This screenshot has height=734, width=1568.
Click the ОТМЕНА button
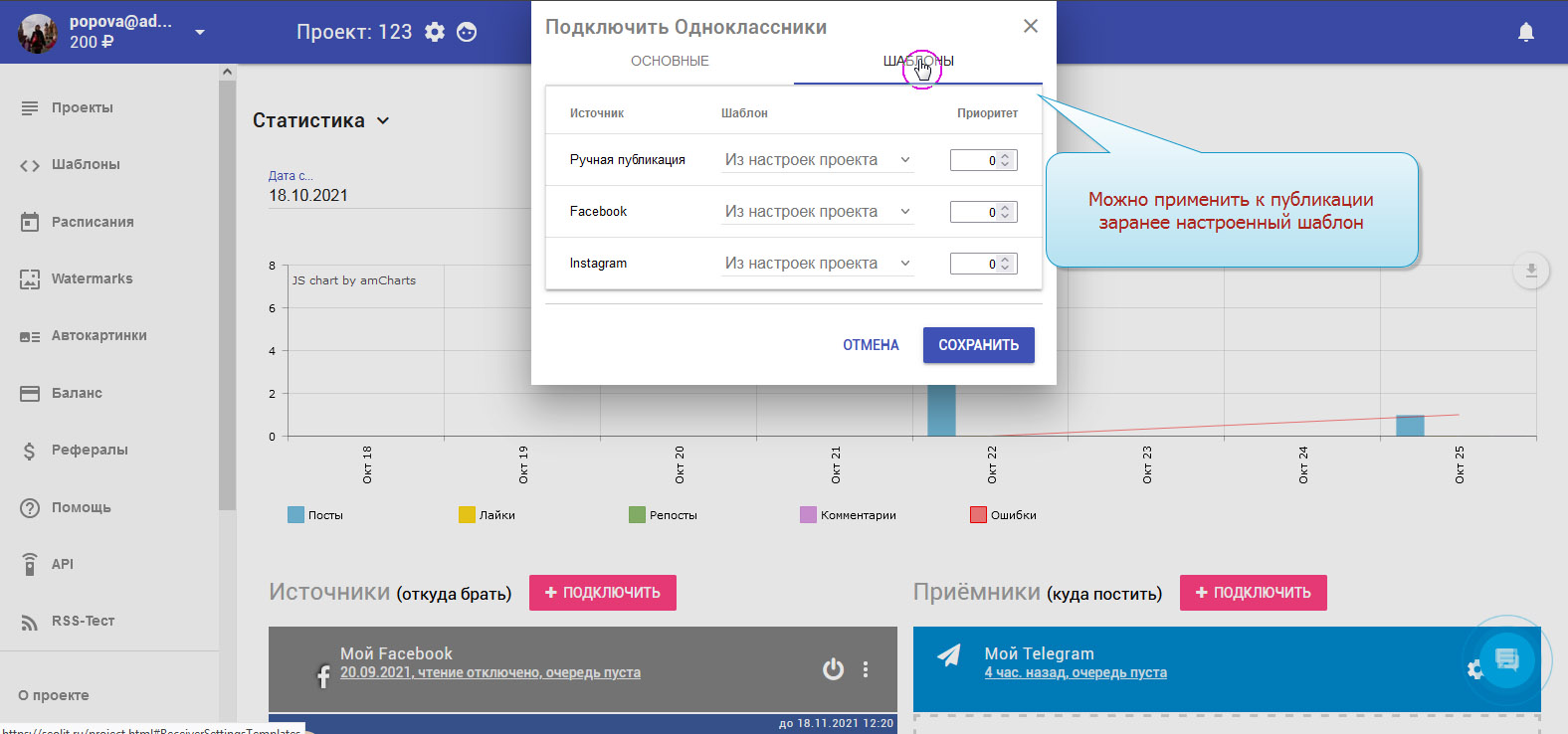pos(871,345)
